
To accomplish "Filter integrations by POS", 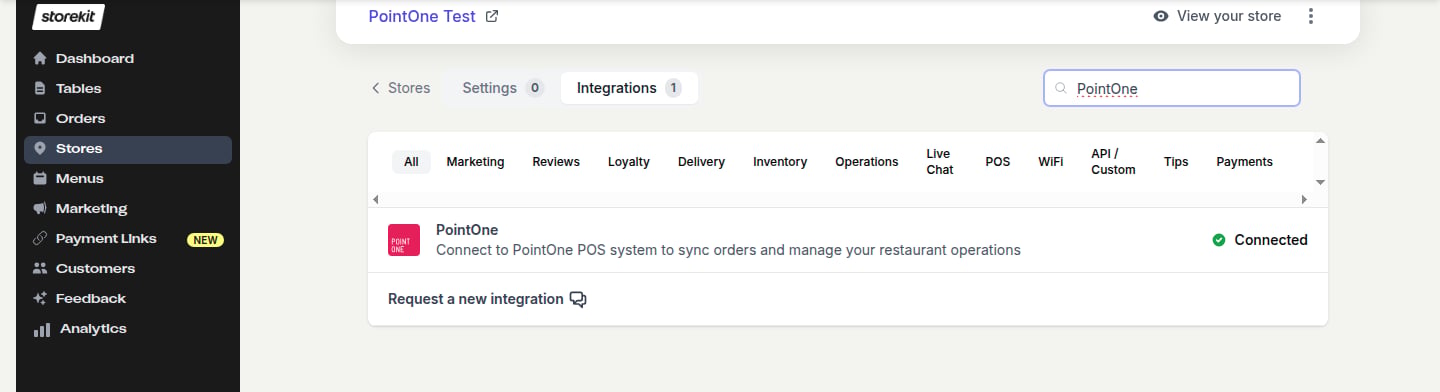I will 998,162.
